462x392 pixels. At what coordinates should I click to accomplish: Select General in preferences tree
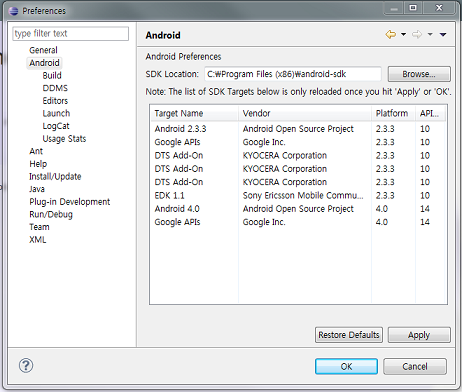click(43, 50)
